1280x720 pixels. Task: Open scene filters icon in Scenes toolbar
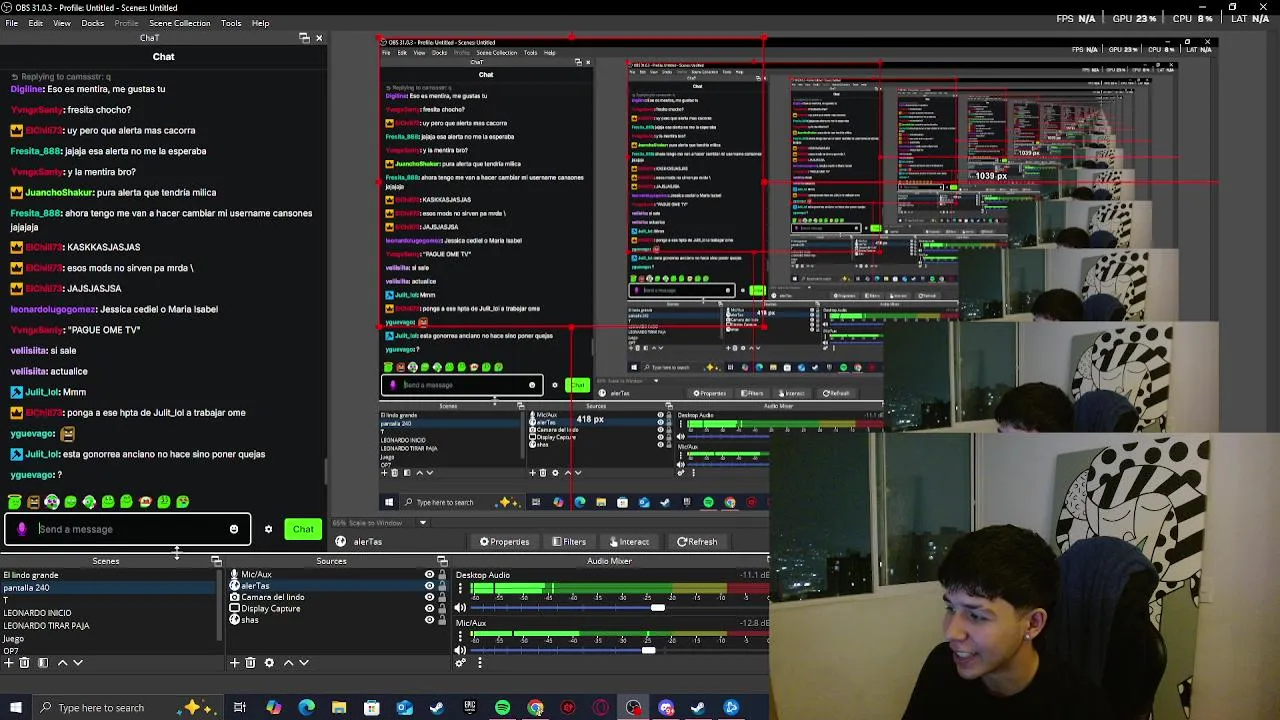click(42, 662)
